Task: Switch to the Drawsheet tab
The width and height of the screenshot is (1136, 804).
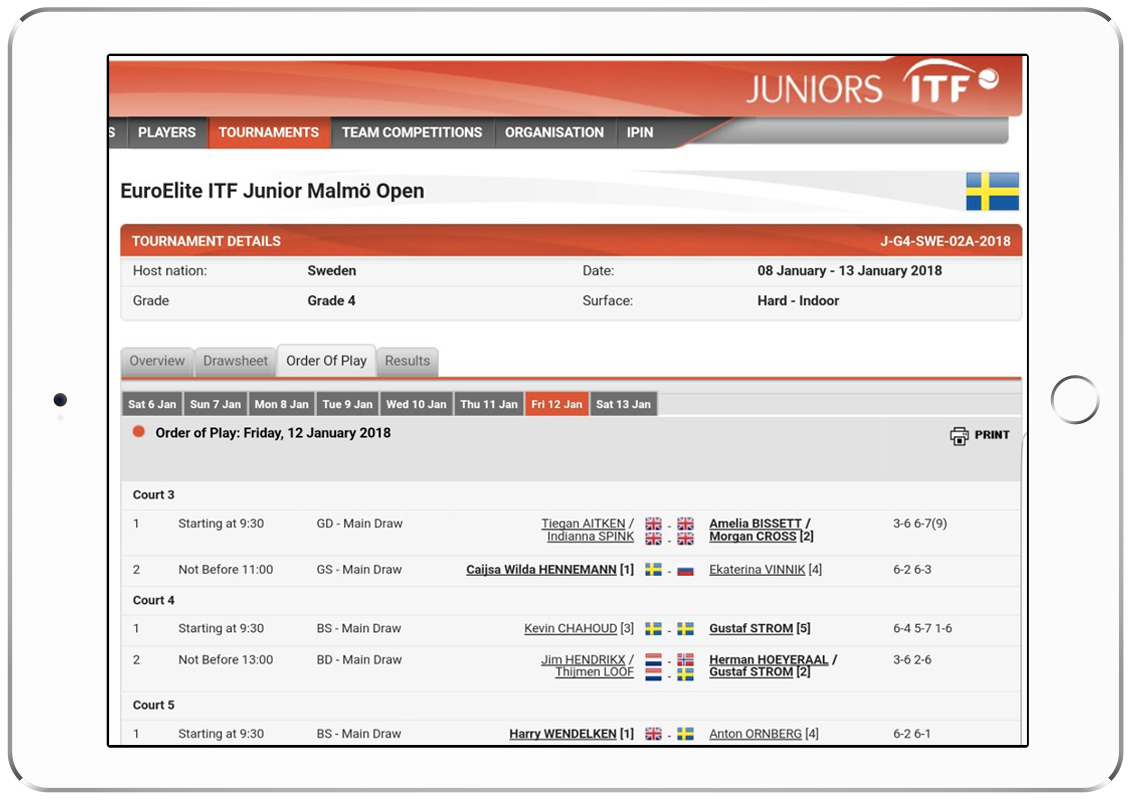Action: coord(234,361)
